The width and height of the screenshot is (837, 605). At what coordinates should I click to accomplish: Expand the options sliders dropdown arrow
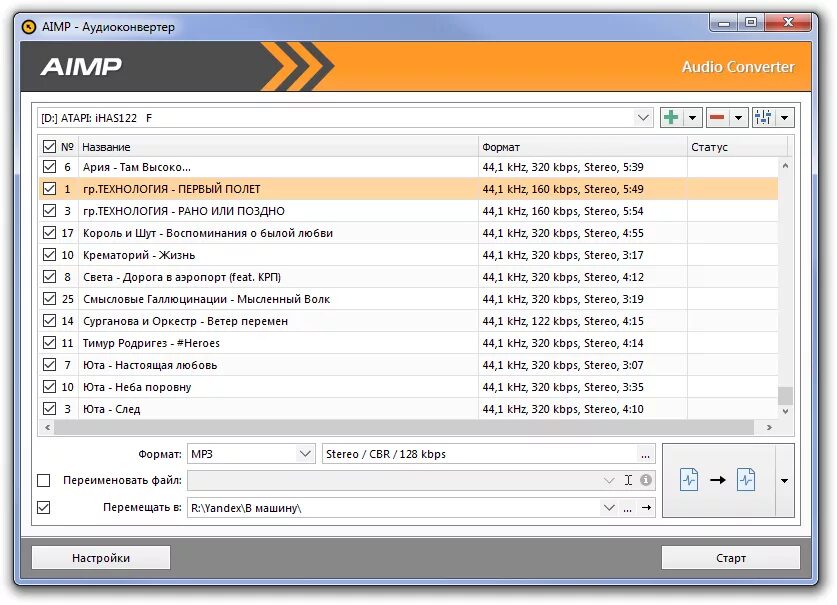(785, 117)
